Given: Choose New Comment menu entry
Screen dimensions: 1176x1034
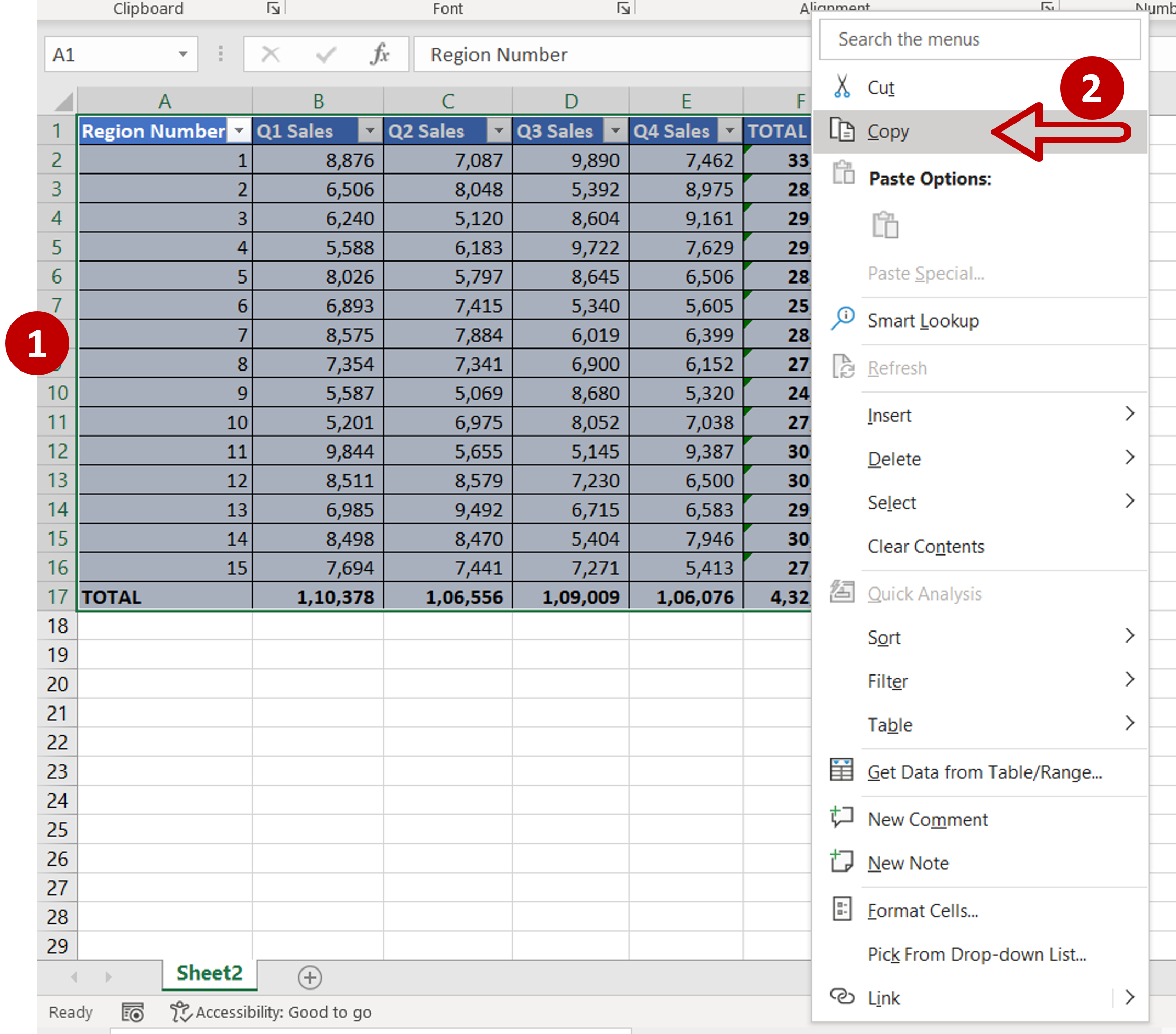Looking at the screenshot, I should (980, 819).
